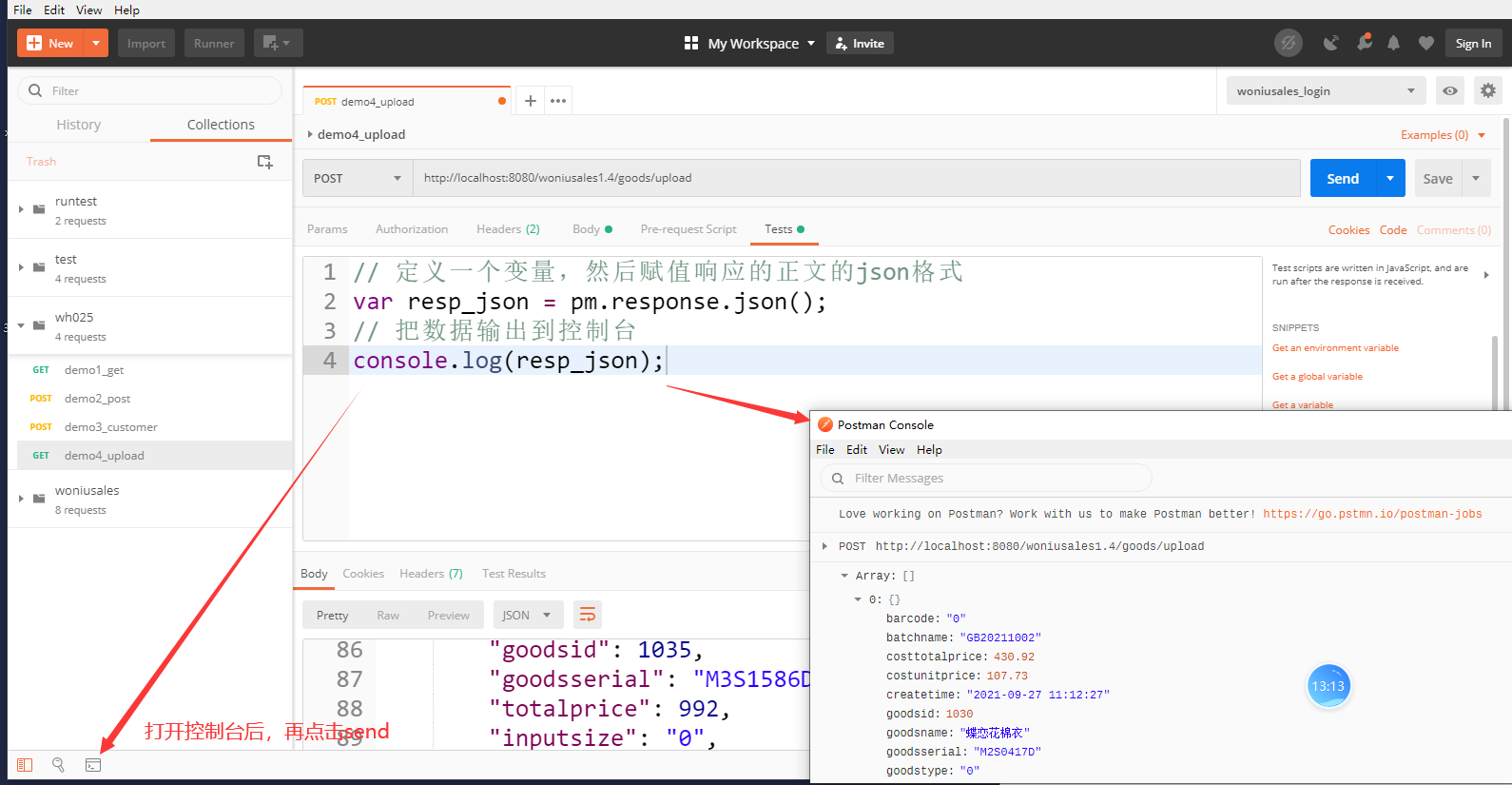
Task: Open the JSON format dropdown
Action: (x=527, y=616)
